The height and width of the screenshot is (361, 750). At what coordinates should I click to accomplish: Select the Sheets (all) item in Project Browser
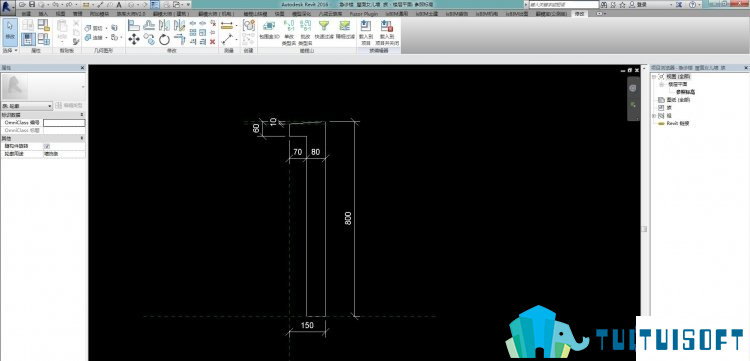(678, 100)
